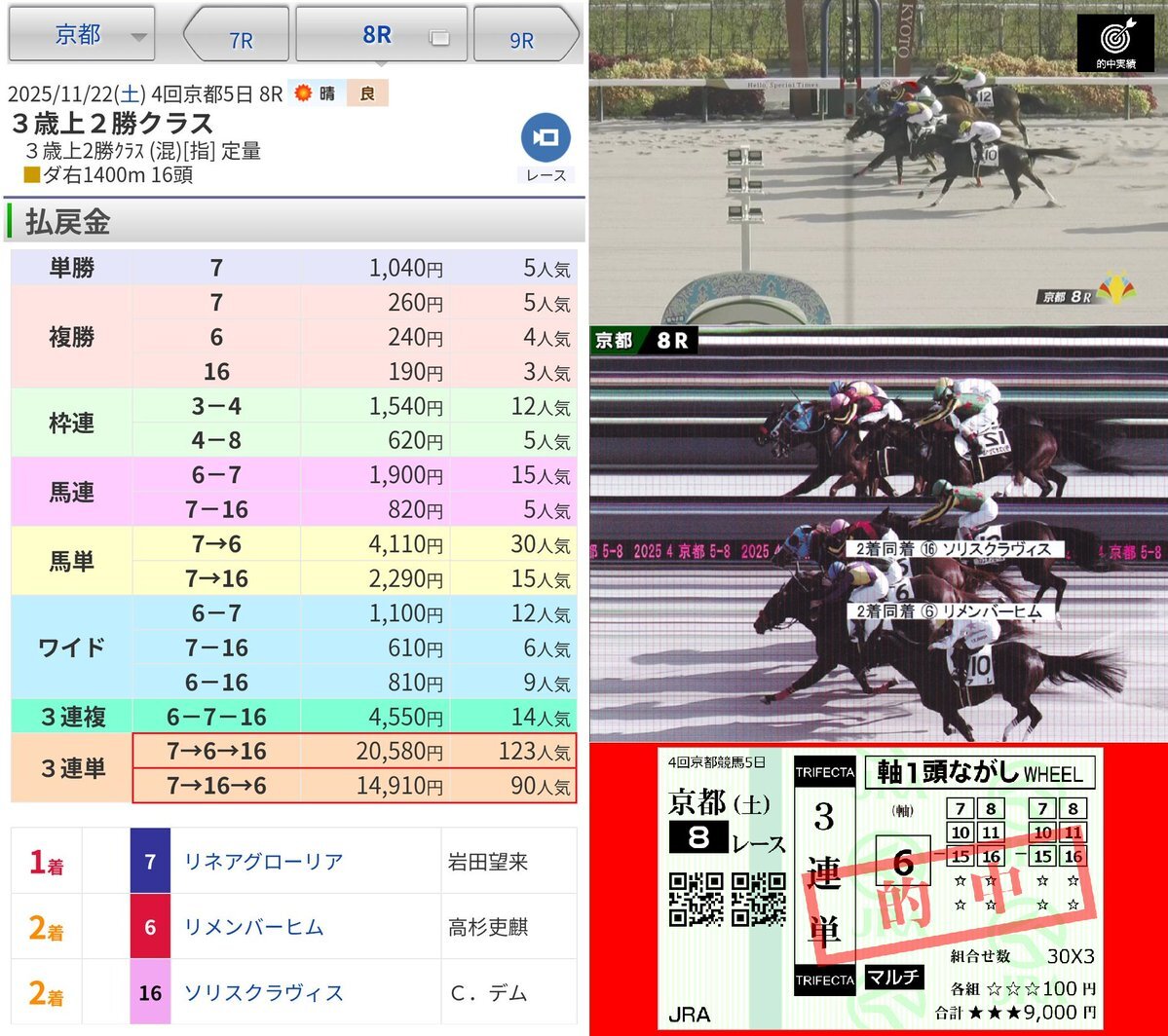This screenshot has height=1036, width=1168.
Task: Click the top race finish video thumbnail
Action: point(877,162)
